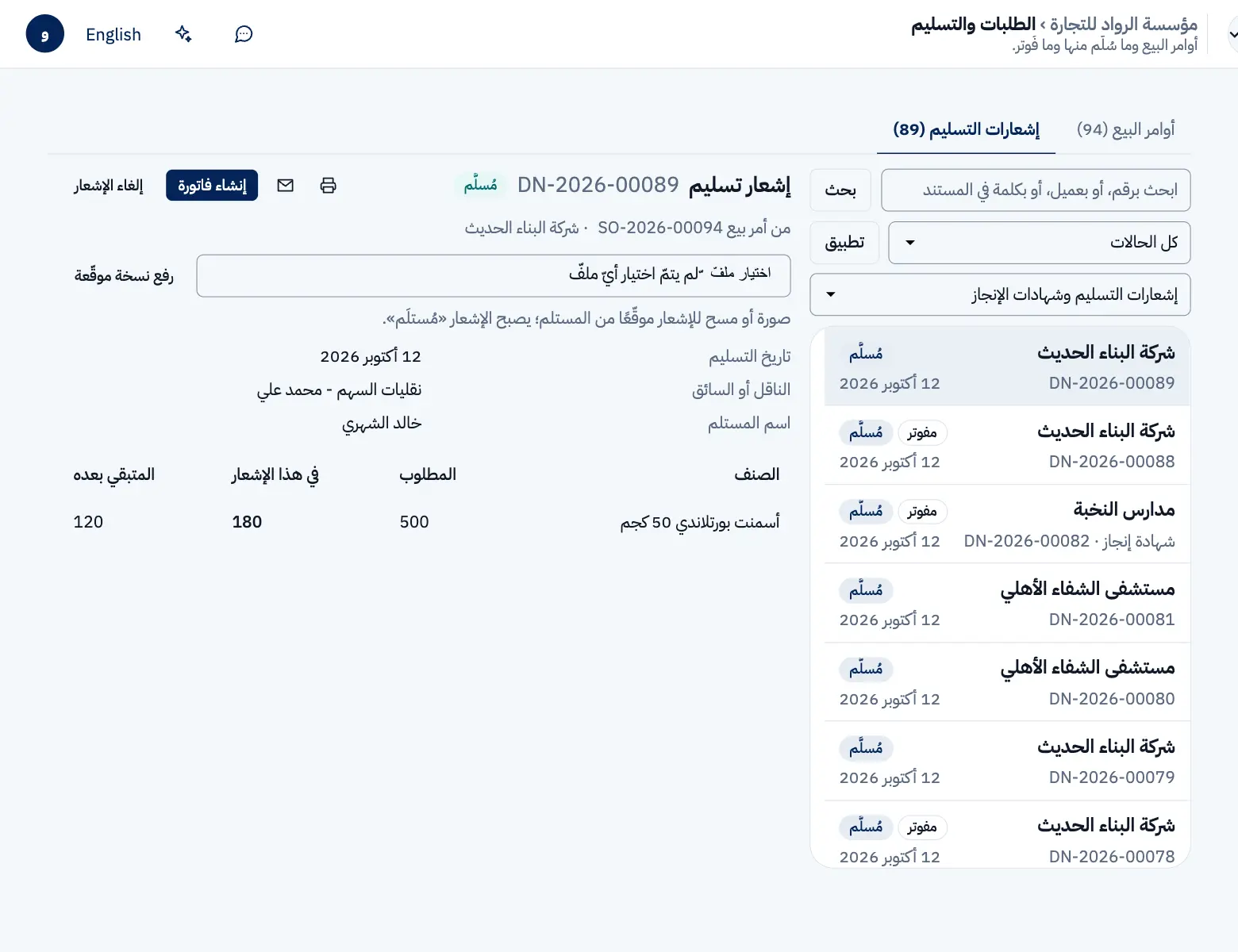Image resolution: width=1238 pixels, height=952 pixels.
Task: Click «إنشاء فاتورة» create invoice button
Action: [x=212, y=186]
